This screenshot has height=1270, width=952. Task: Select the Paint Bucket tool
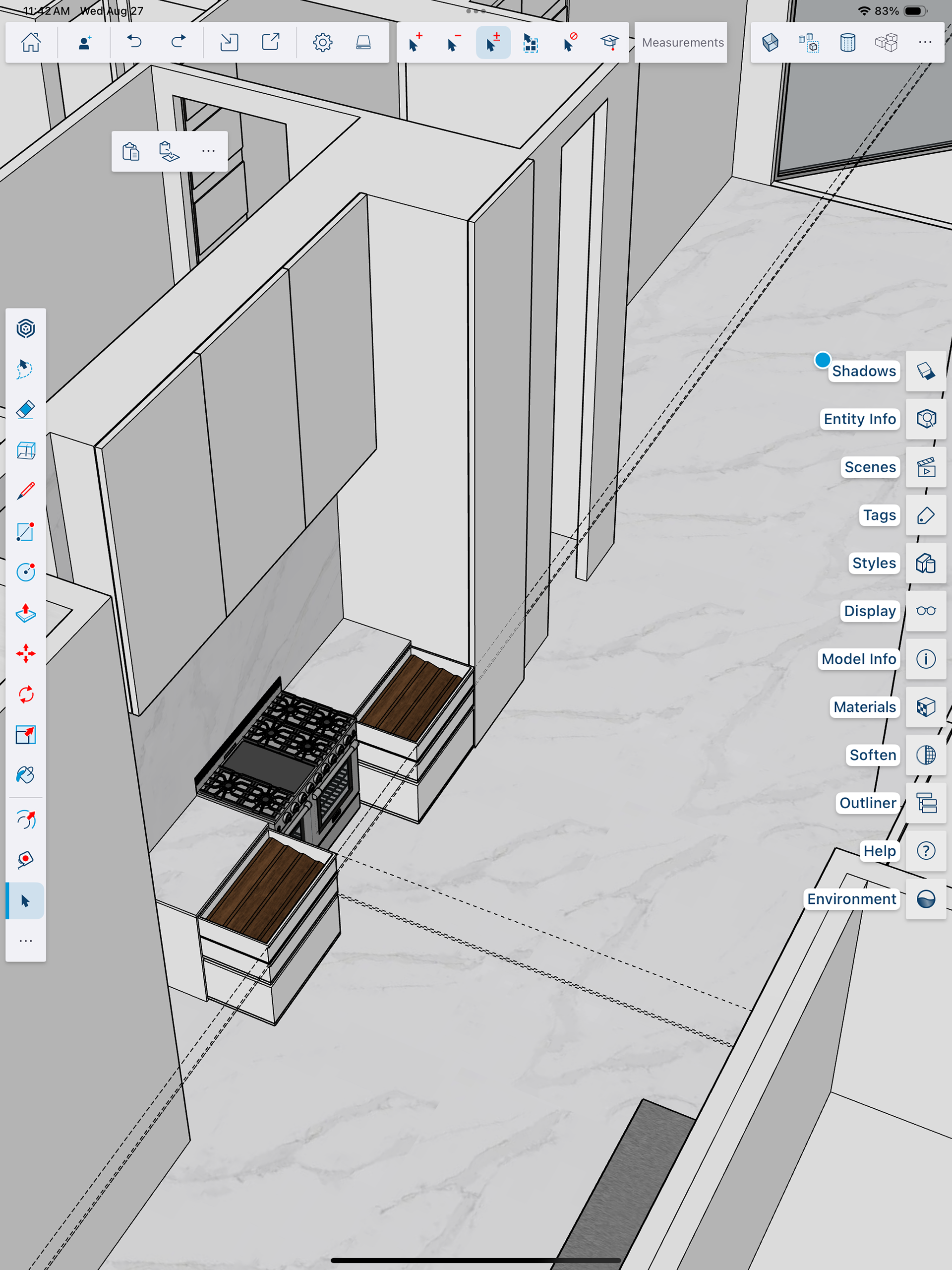26,775
